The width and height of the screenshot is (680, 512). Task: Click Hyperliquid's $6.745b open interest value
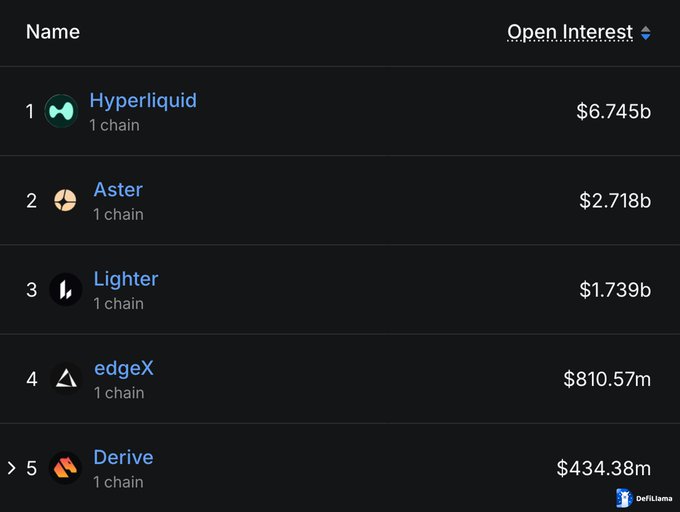(613, 111)
